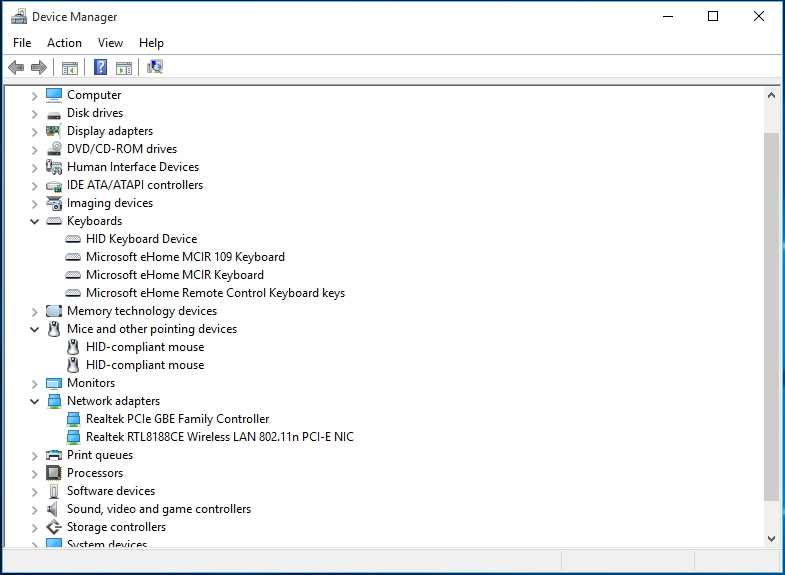This screenshot has width=785, height=575.
Task: Click the Scan for hardware changes icon
Action: (x=155, y=67)
